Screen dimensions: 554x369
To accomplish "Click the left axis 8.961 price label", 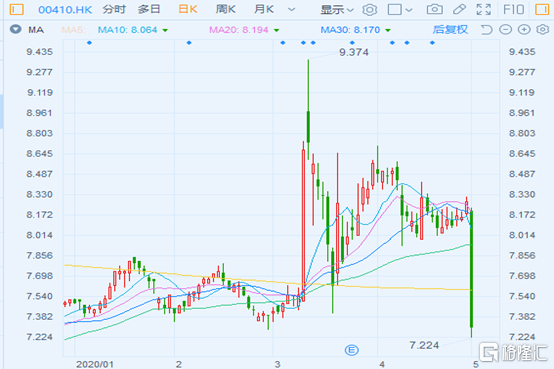I will [39, 113].
